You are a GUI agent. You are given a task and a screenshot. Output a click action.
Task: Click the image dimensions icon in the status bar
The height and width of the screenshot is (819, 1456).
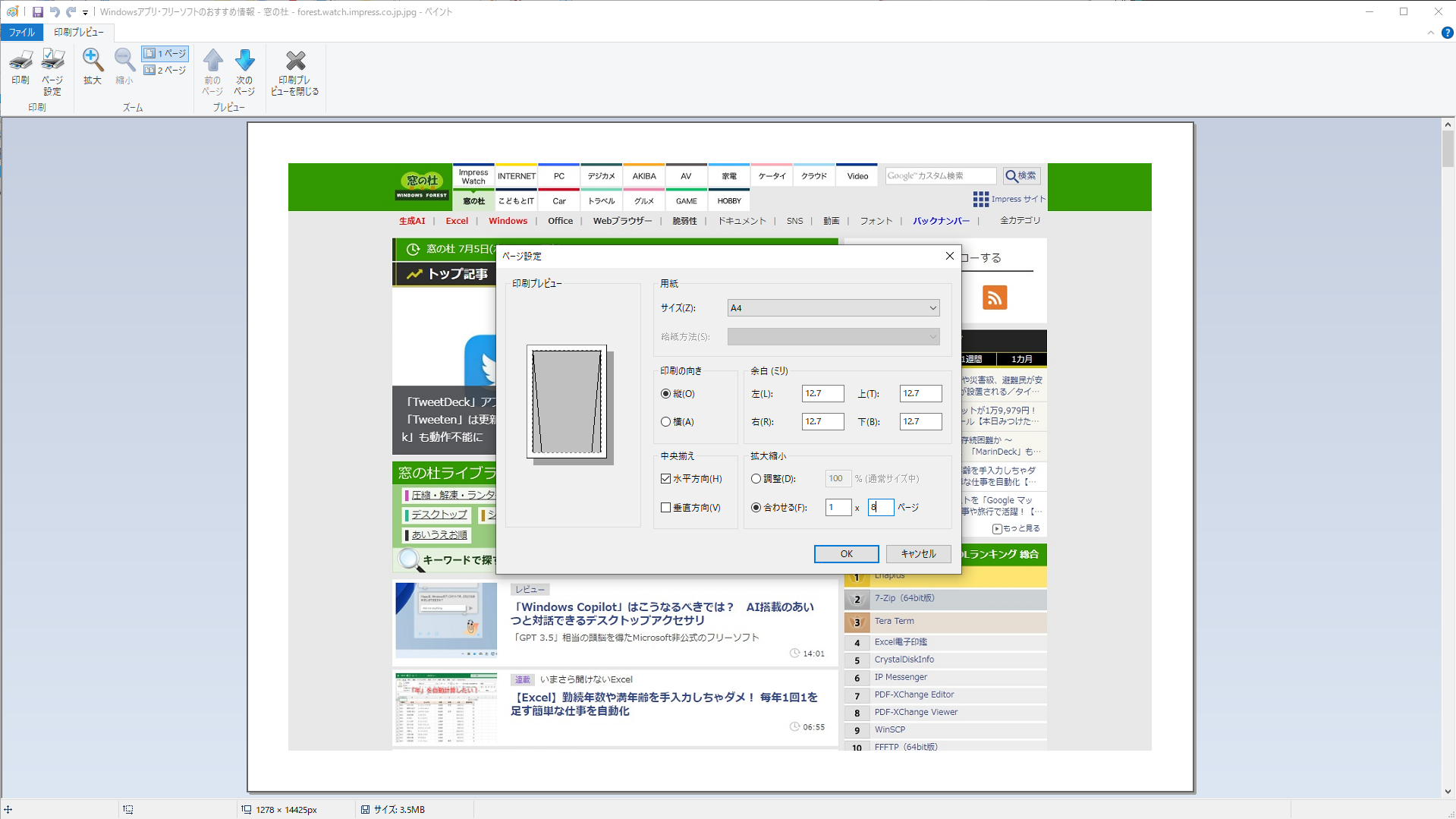tap(247, 810)
